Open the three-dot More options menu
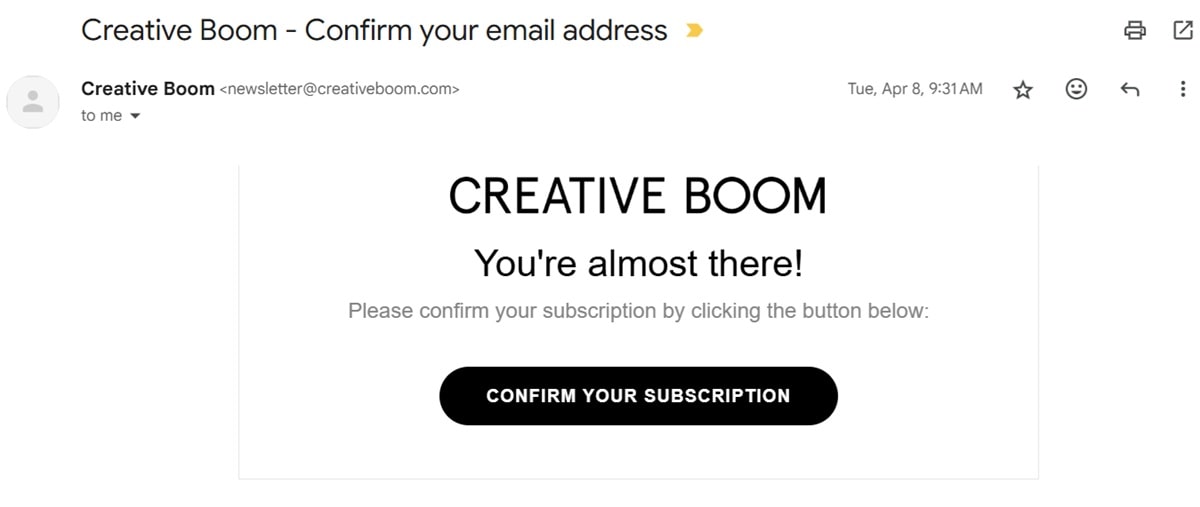Screen dimensions: 1200x507 pos(1183,89)
